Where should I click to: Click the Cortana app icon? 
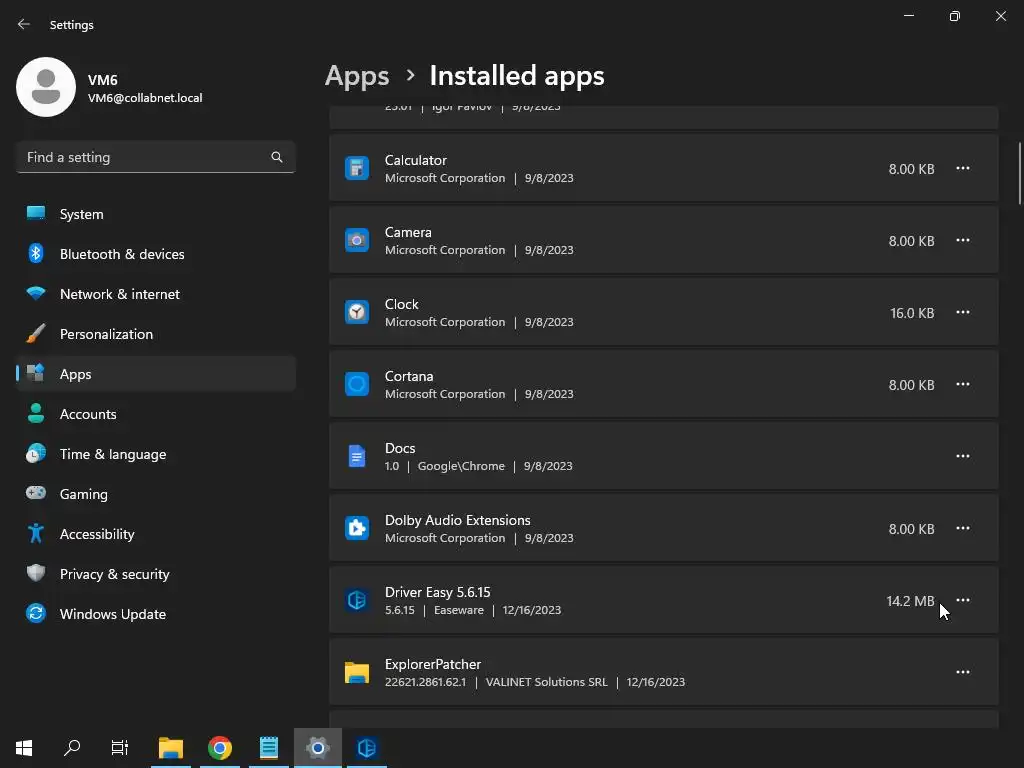357,384
